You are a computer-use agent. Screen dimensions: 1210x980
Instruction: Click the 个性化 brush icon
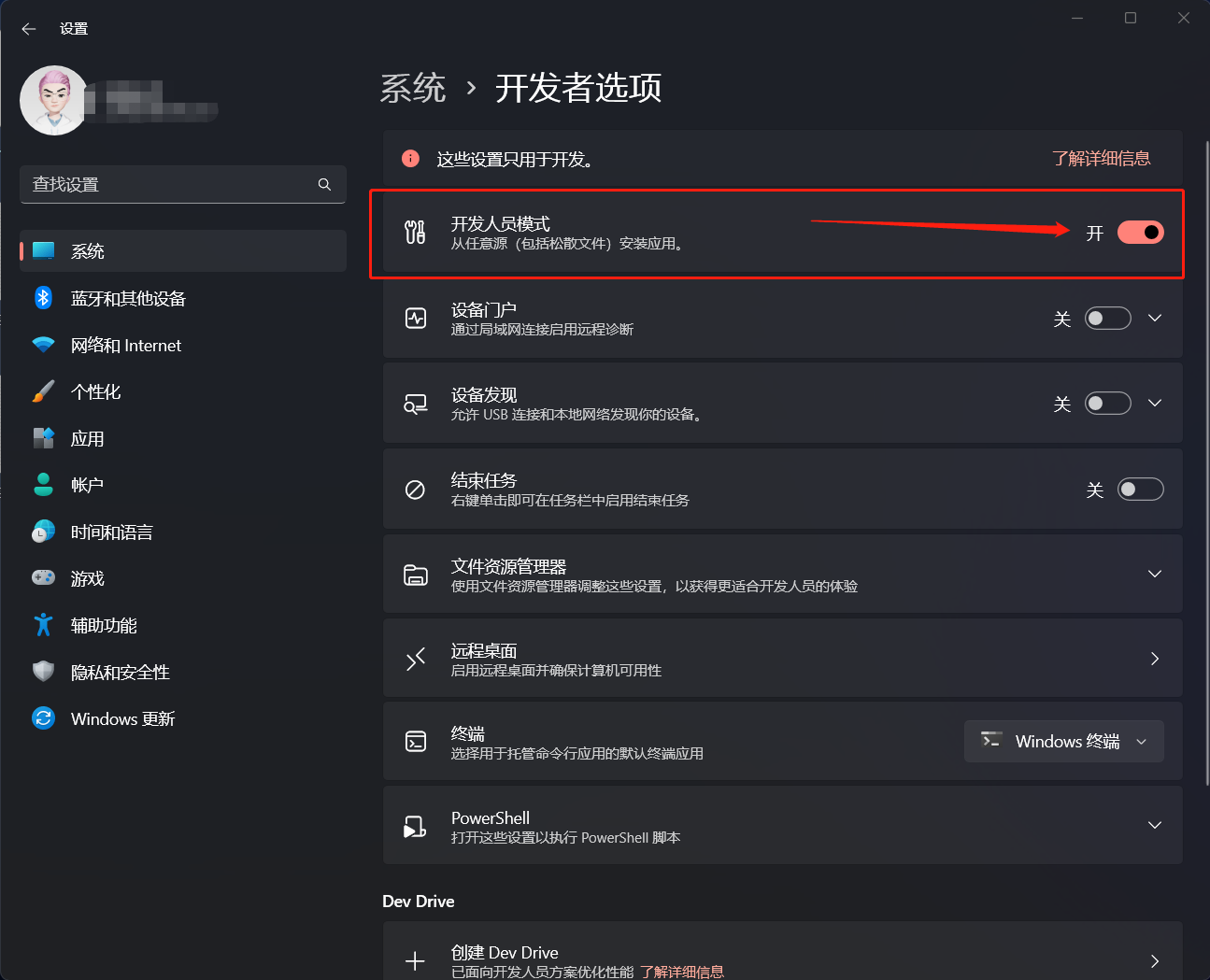(x=43, y=391)
